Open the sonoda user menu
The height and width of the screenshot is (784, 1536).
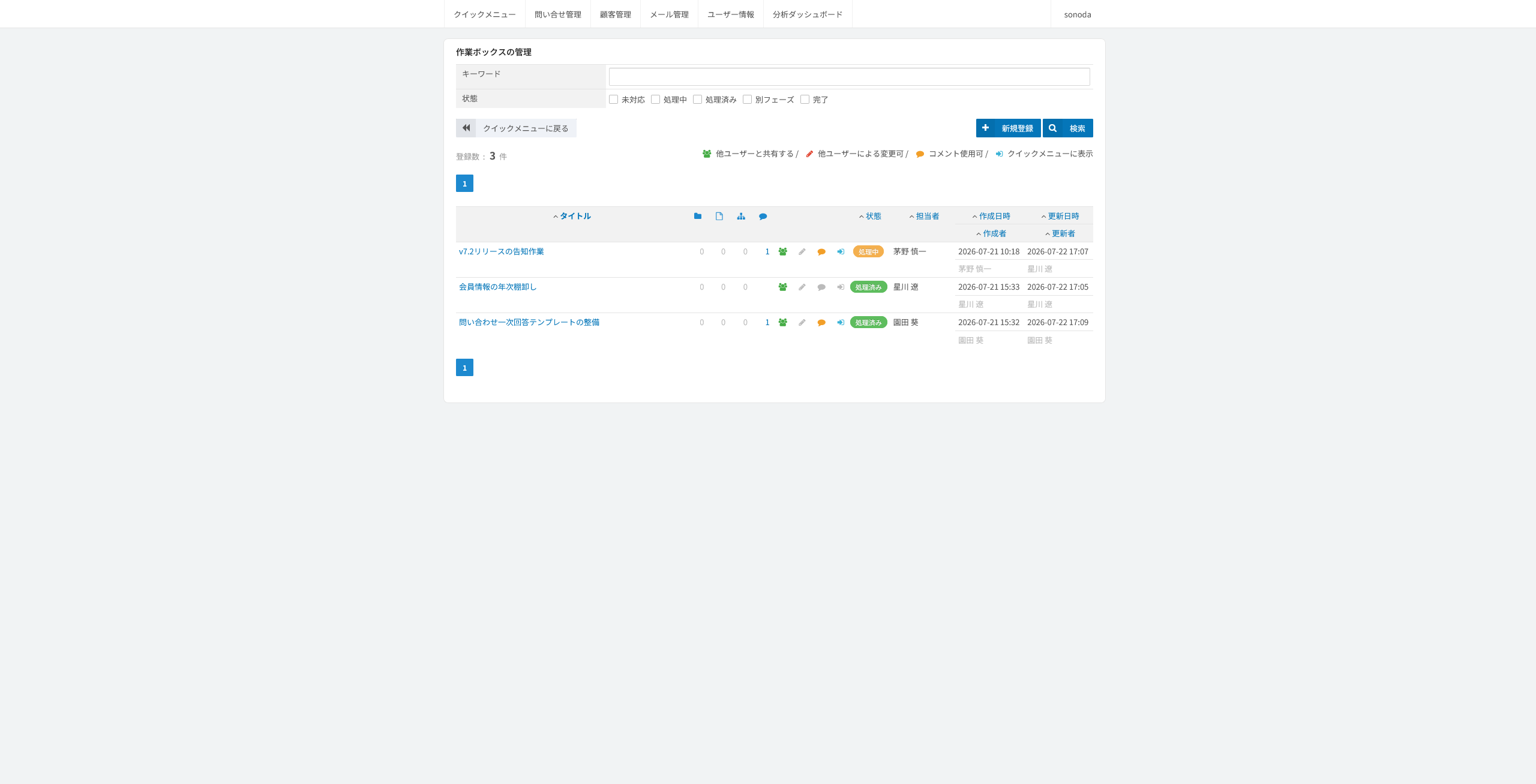click(x=1078, y=14)
